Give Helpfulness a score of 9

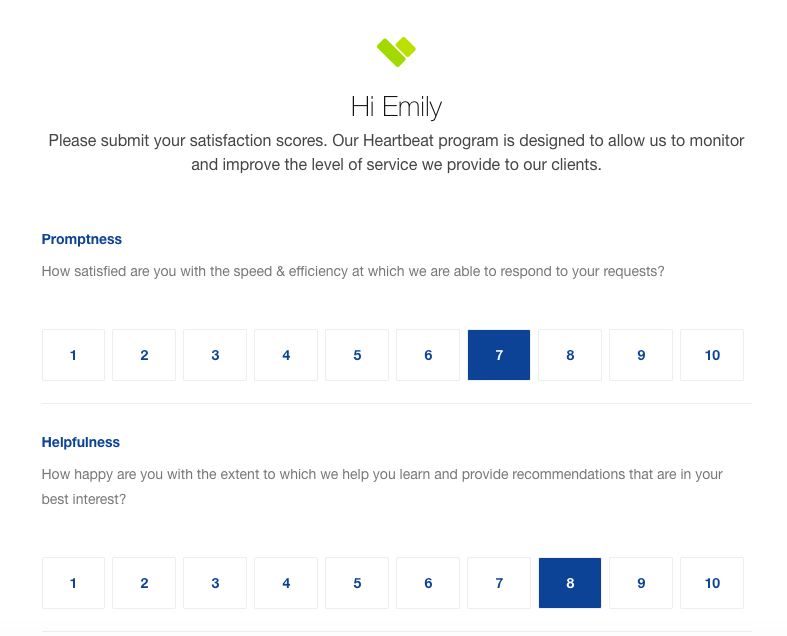[641, 583]
